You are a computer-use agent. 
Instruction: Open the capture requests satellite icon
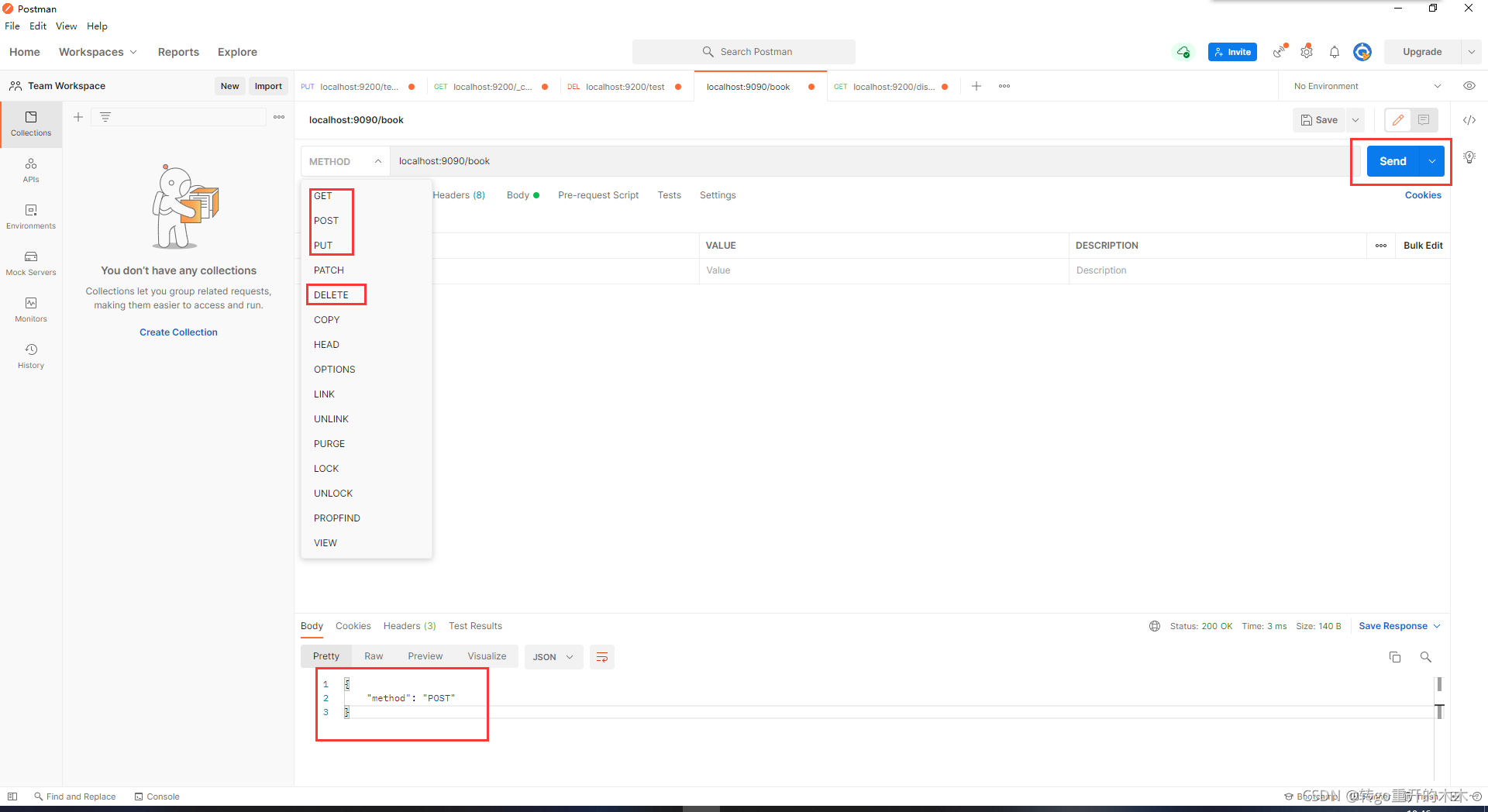[1280, 52]
